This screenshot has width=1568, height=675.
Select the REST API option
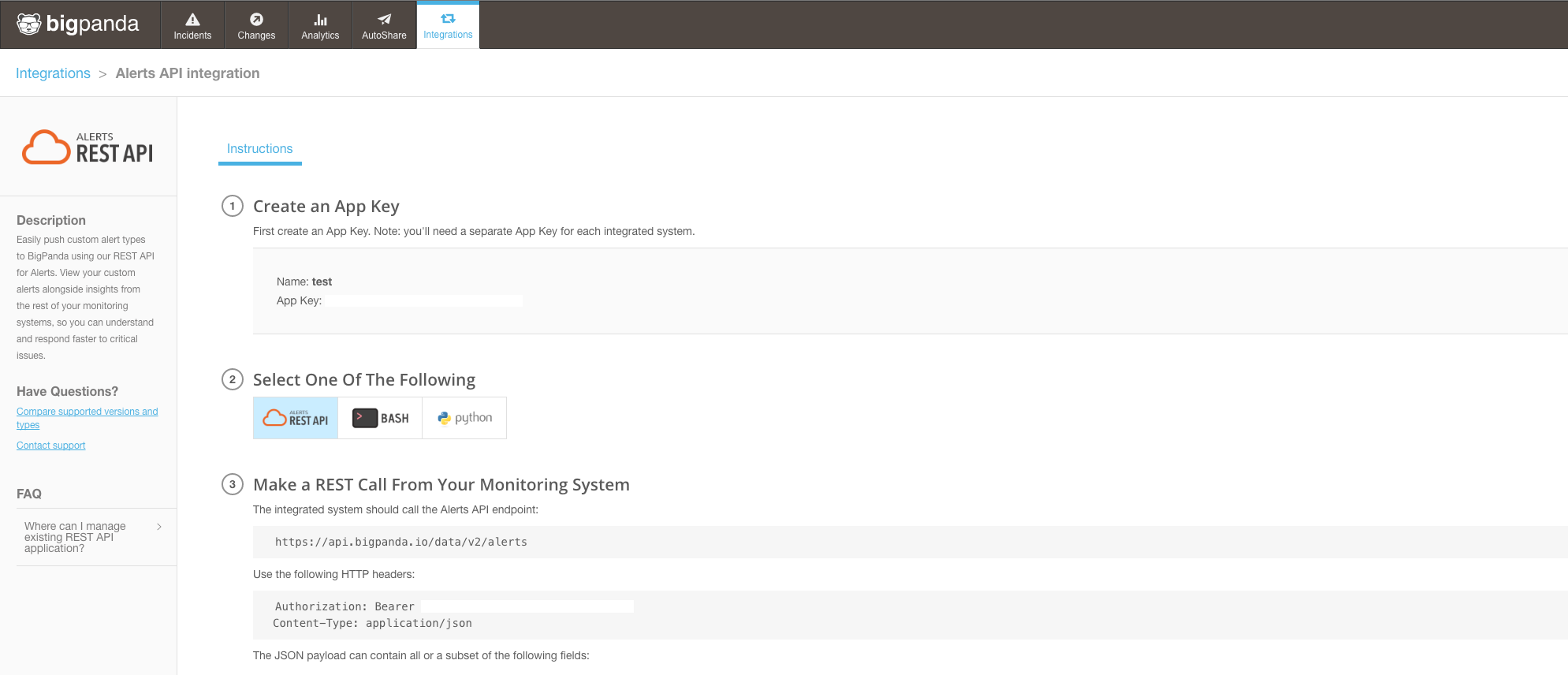coord(296,418)
